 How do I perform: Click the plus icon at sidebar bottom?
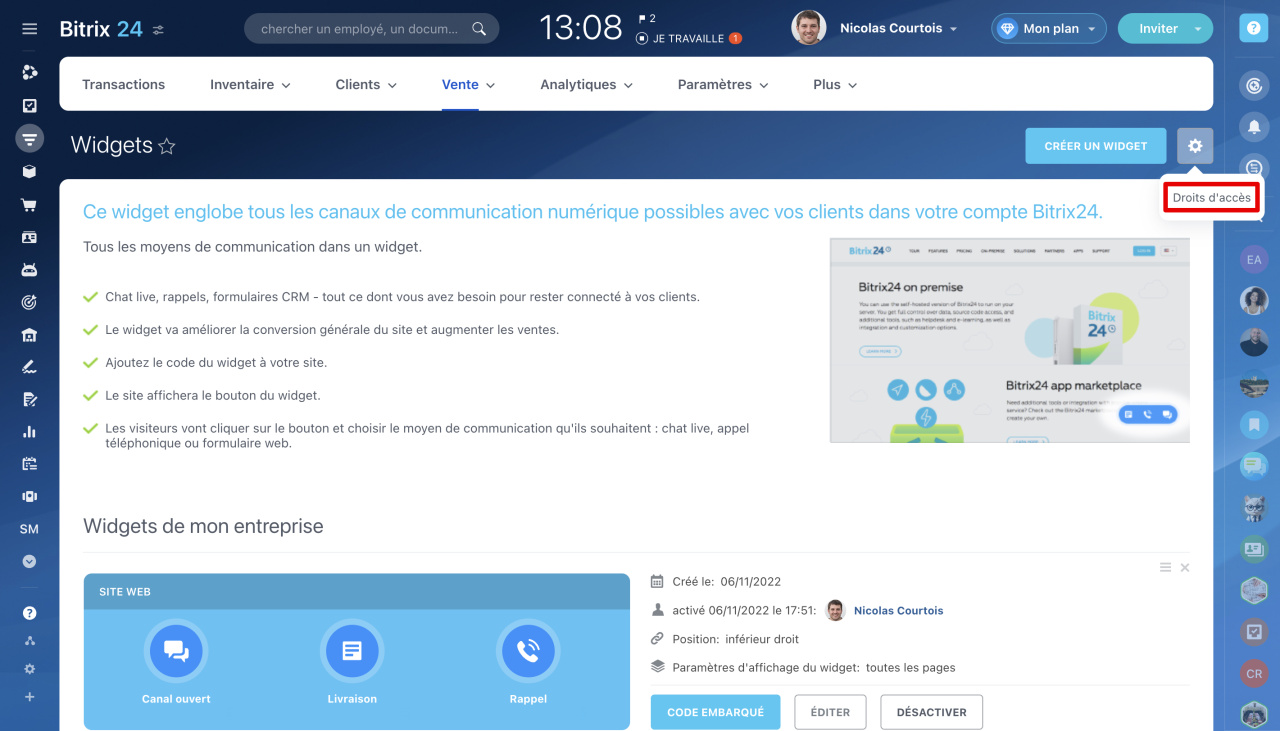tap(29, 697)
